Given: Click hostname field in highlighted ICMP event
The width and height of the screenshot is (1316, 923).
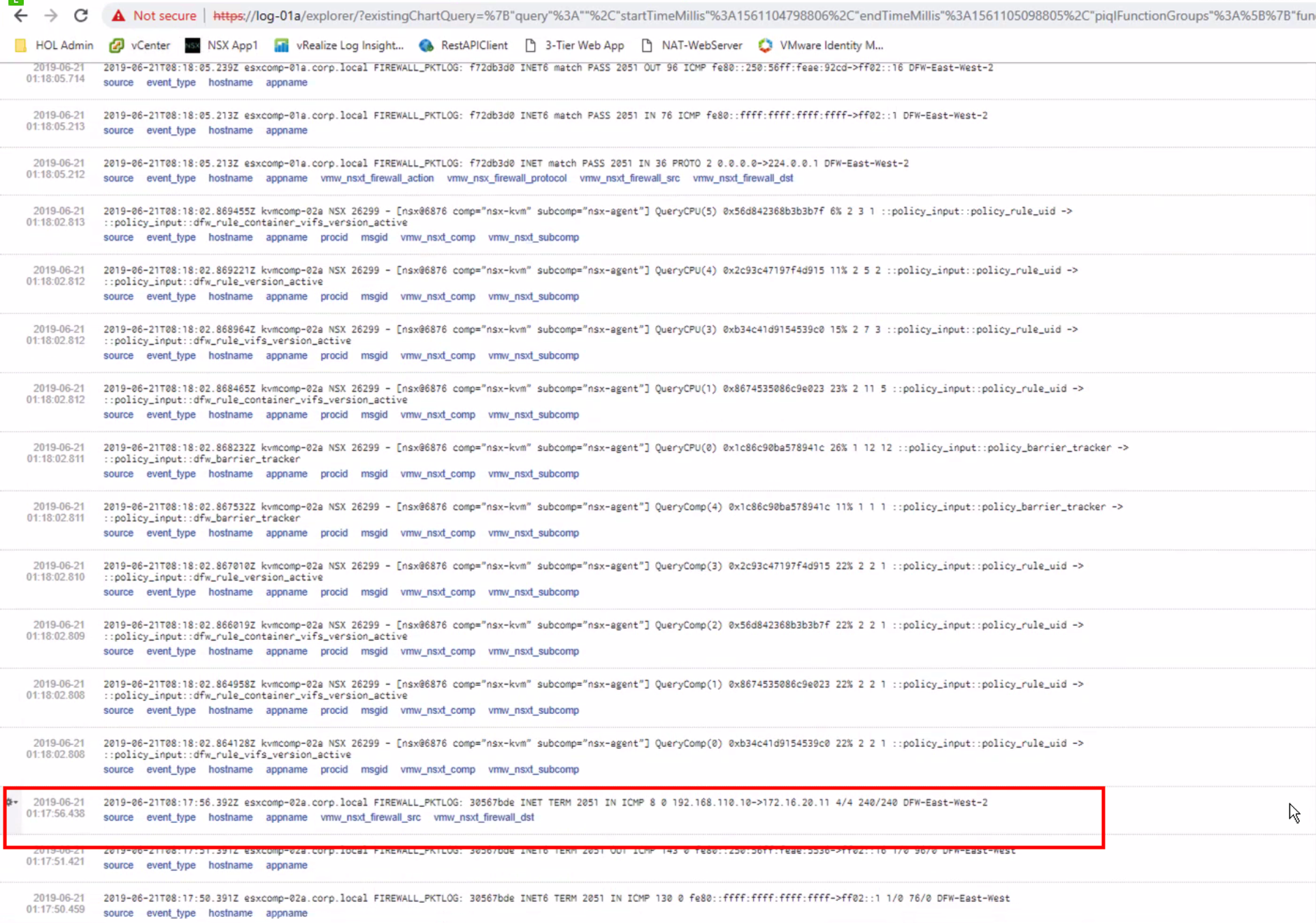Looking at the screenshot, I should tap(230, 817).
